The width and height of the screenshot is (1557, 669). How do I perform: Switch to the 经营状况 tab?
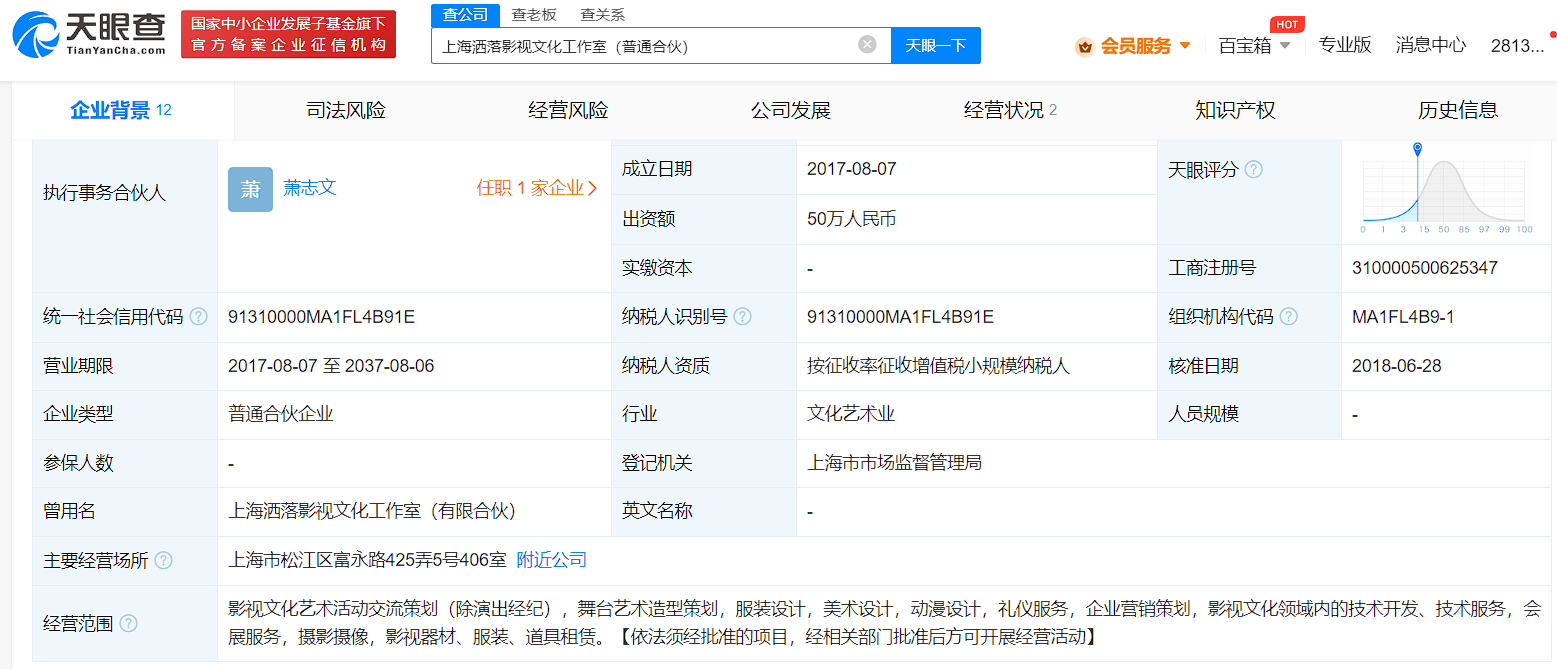1011,110
